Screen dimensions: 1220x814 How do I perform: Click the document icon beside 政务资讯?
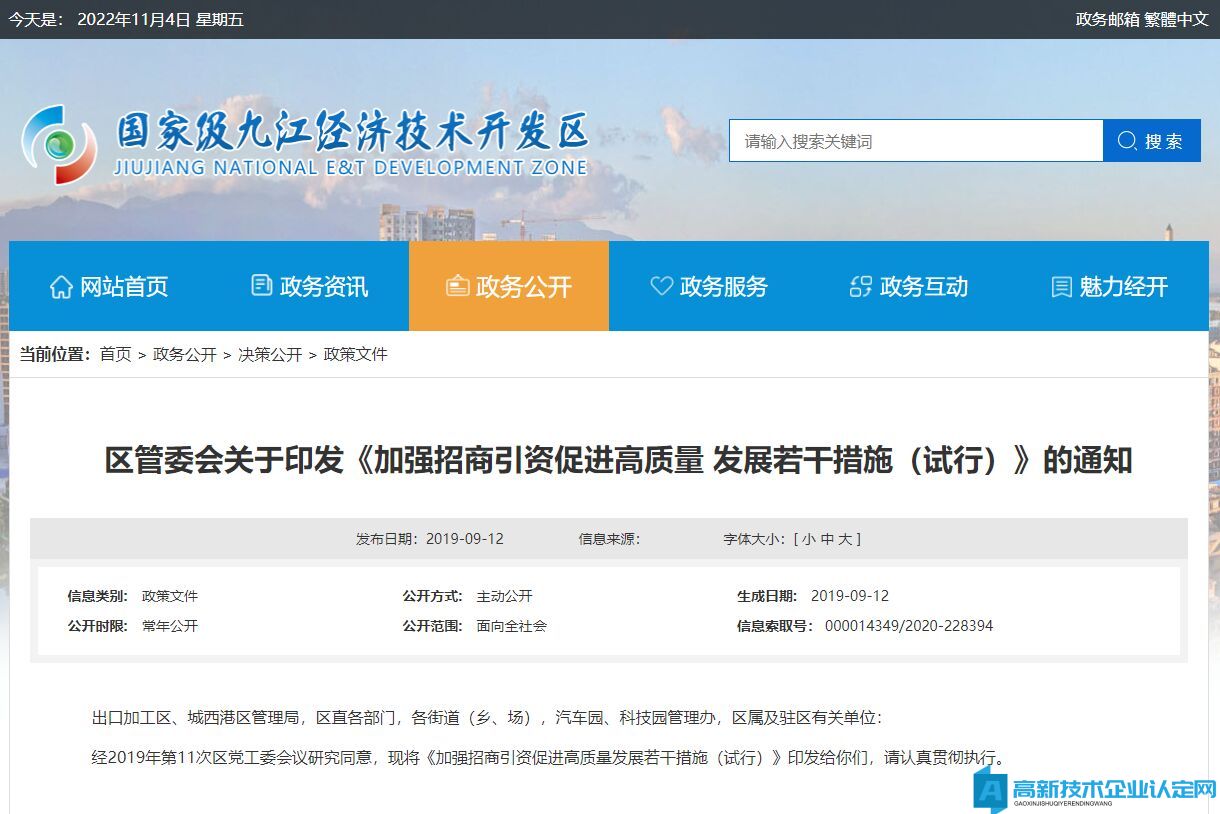[261, 286]
